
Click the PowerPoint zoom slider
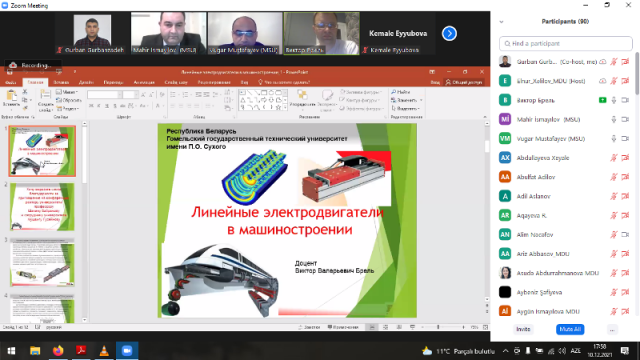tap(442, 327)
